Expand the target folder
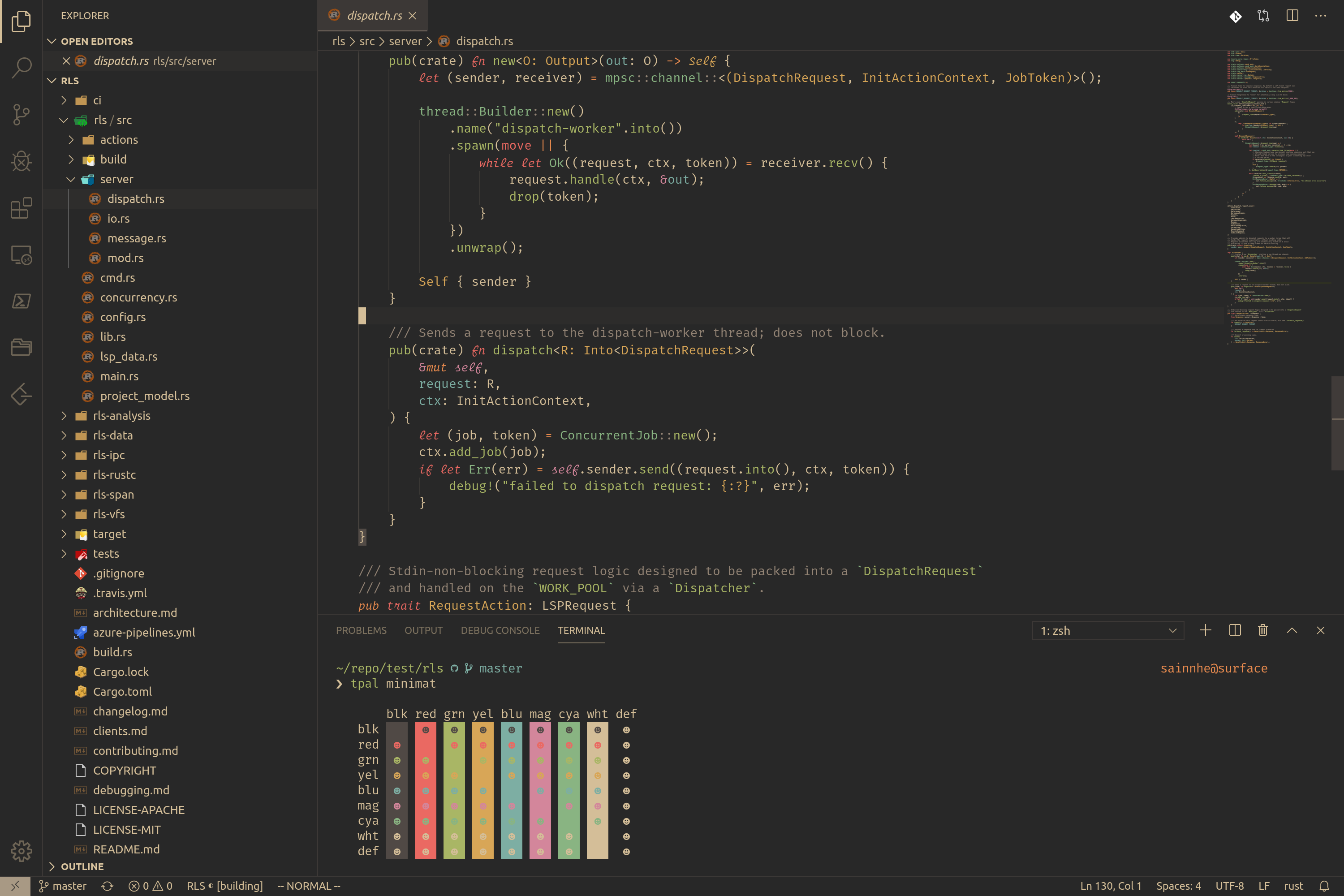 tap(64, 534)
